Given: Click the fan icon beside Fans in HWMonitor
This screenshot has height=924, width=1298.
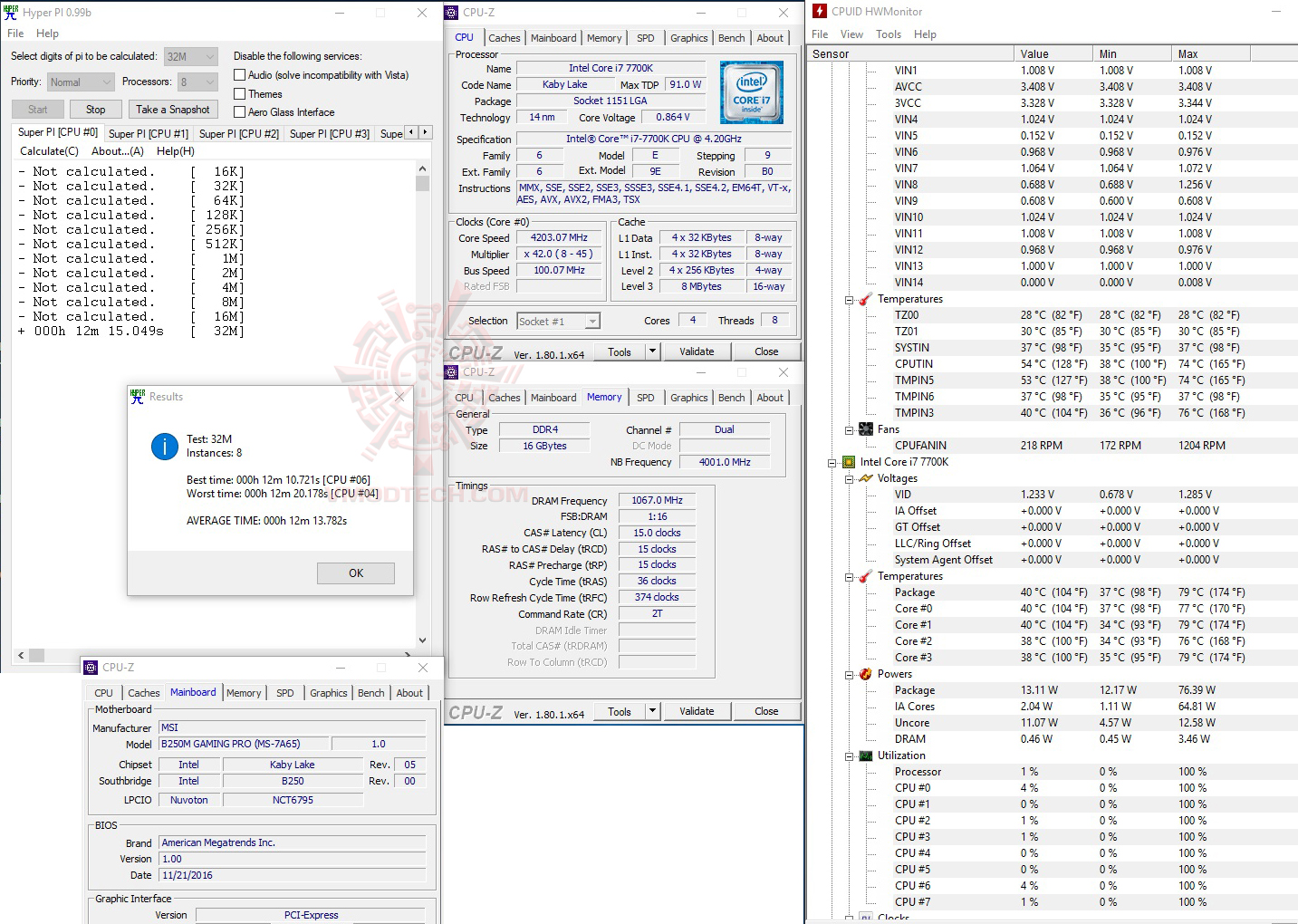Looking at the screenshot, I should tap(864, 428).
